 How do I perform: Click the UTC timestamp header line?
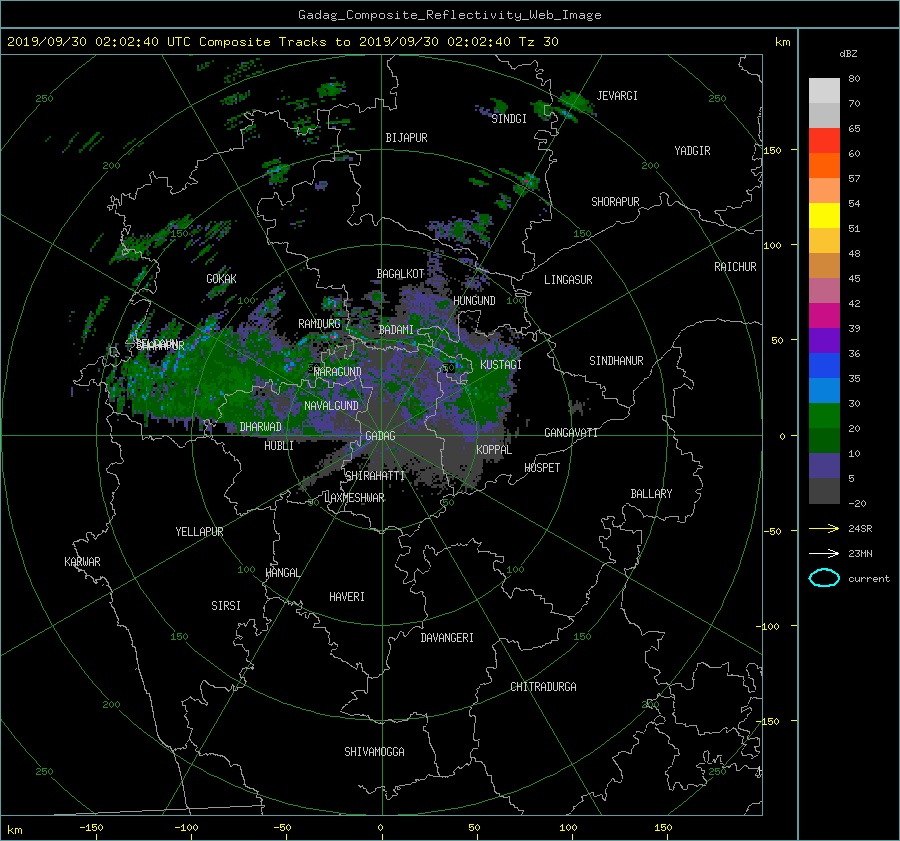coord(282,42)
